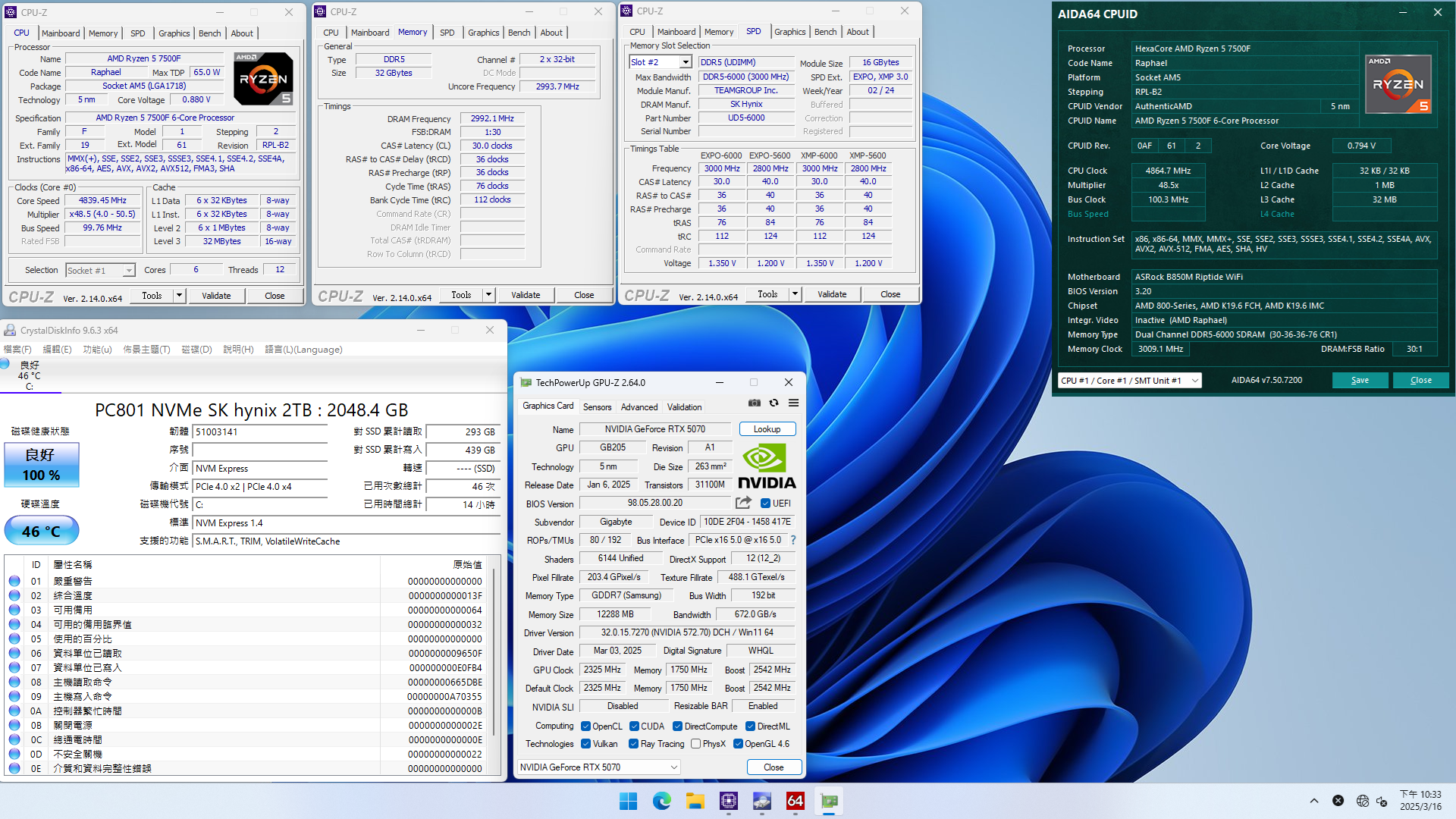Toggle the DirectCompute checkbox

coord(677,726)
